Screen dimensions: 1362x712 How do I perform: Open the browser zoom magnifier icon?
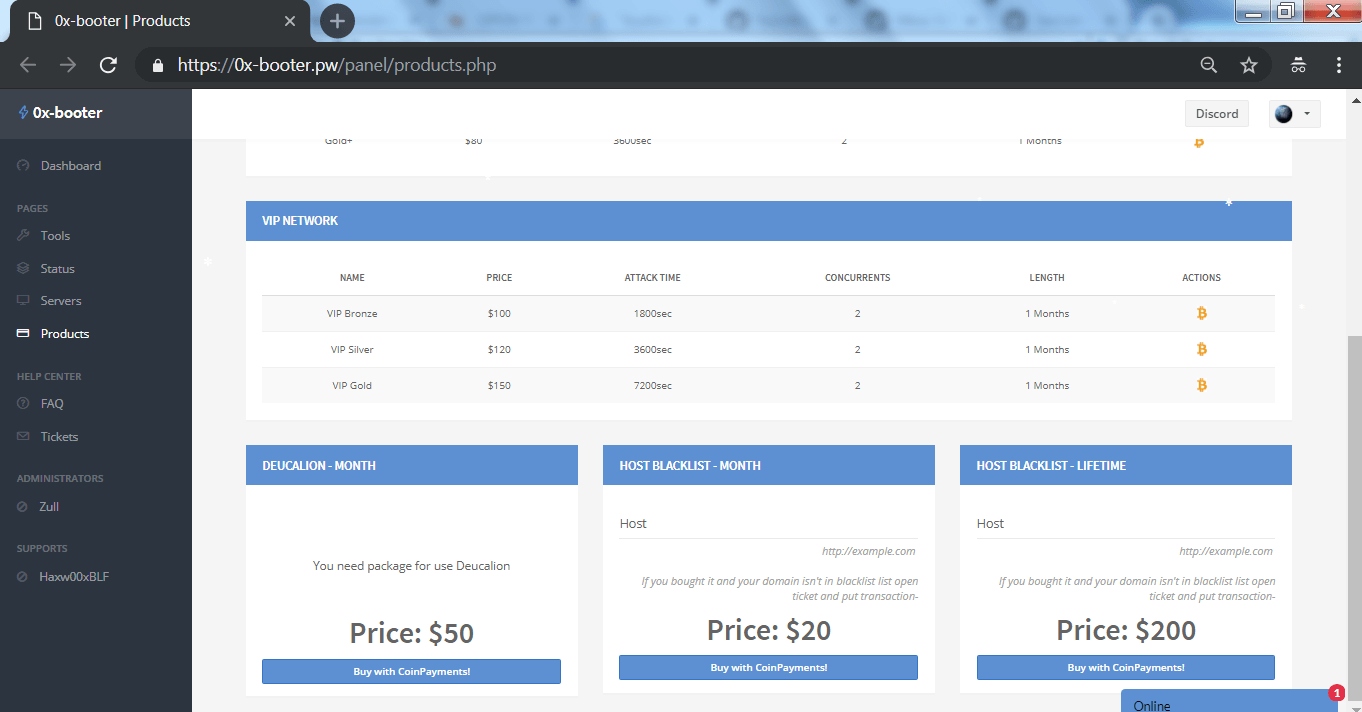pos(1208,65)
